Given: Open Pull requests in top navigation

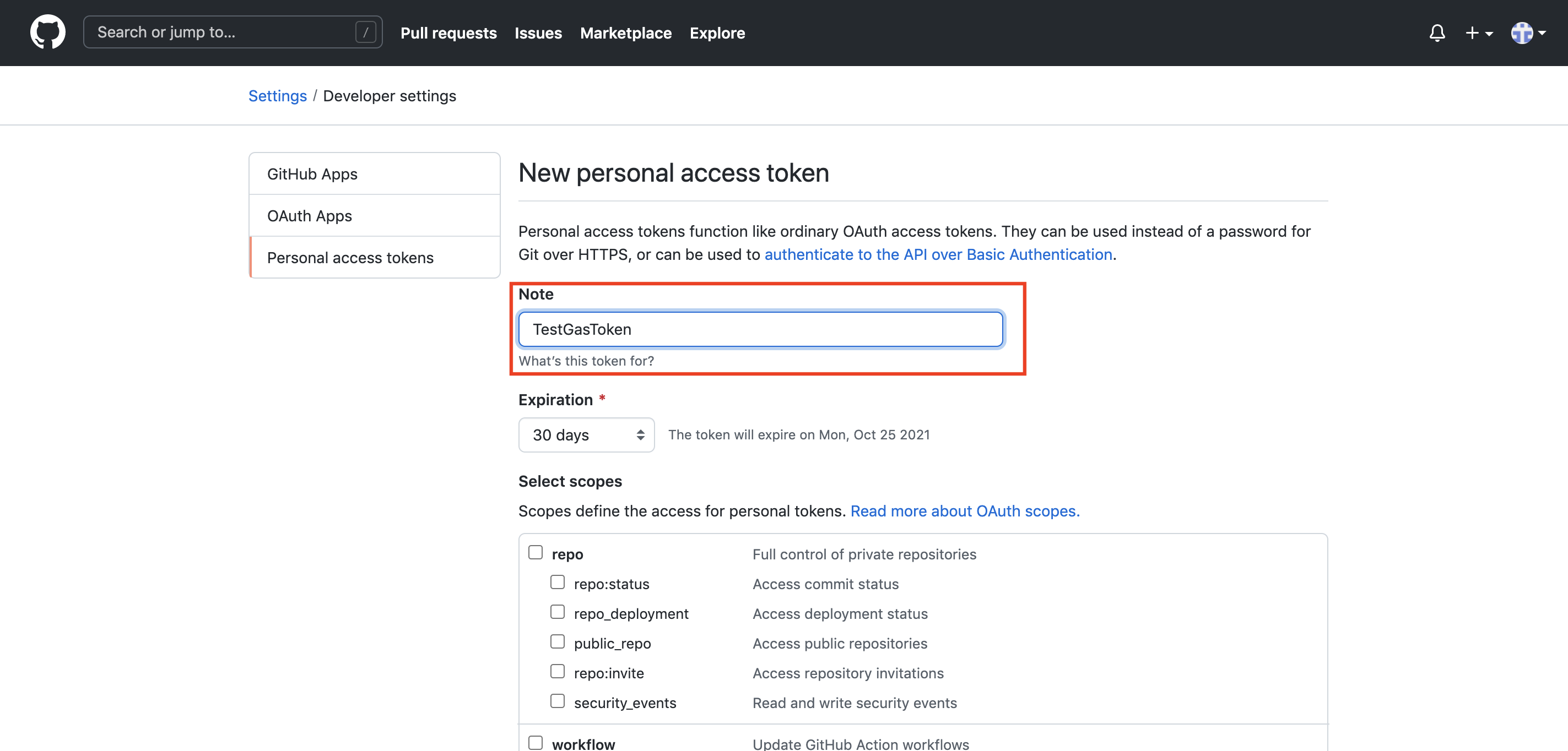Looking at the screenshot, I should click(448, 33).
